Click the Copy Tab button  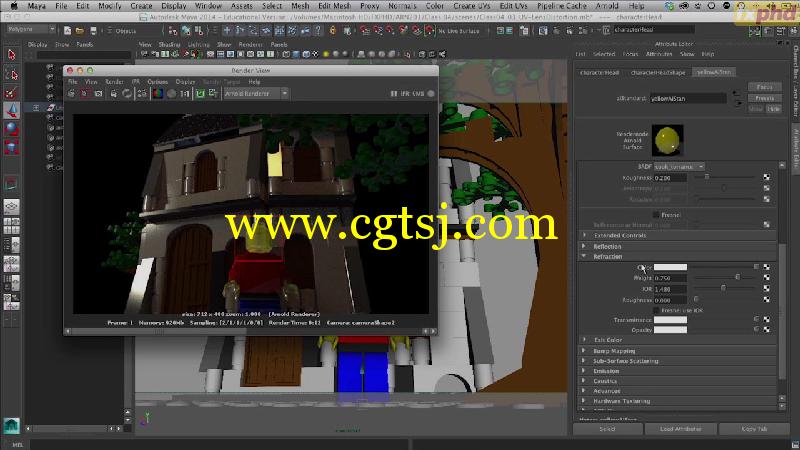coord(755,429)
